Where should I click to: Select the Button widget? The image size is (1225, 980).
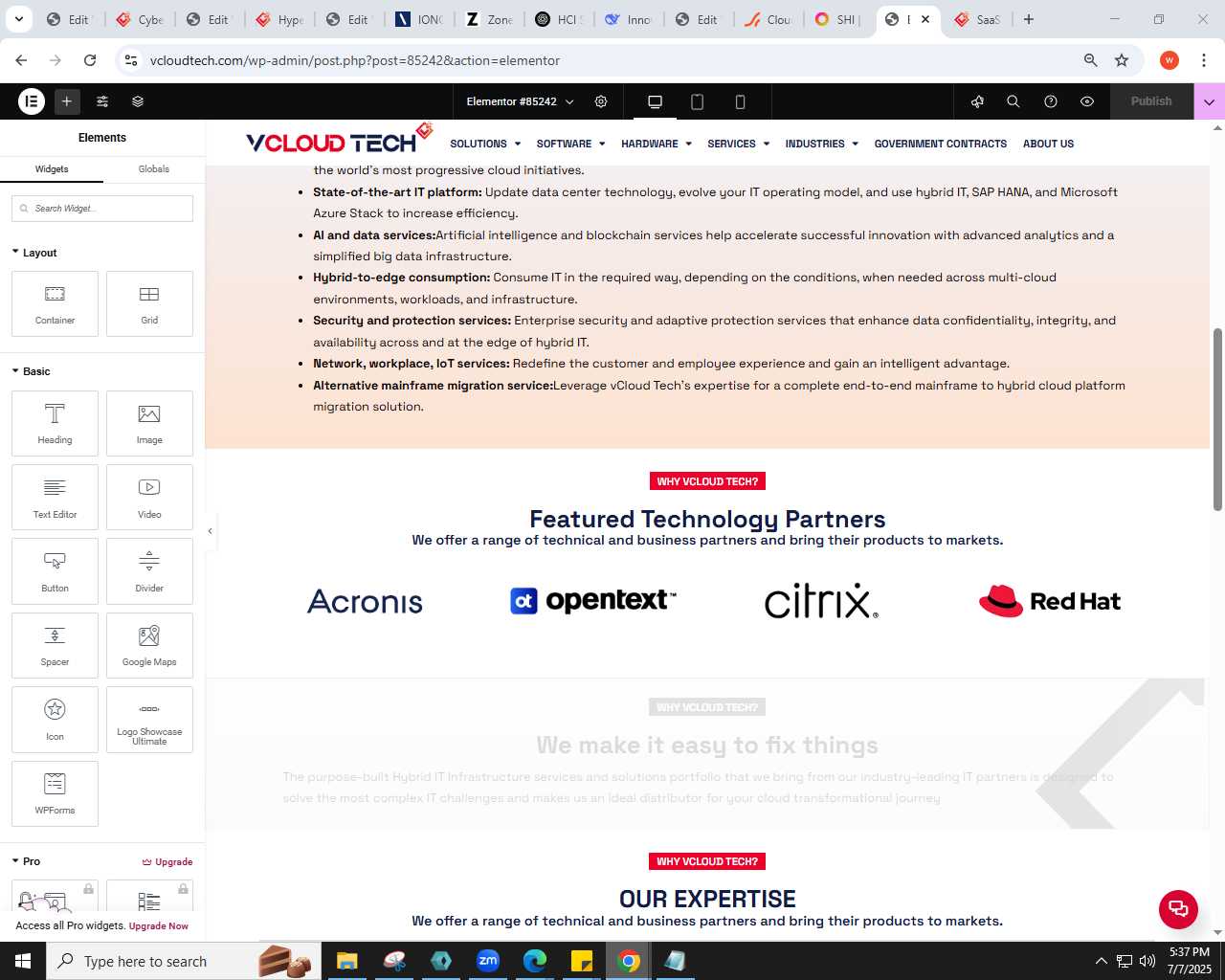point(55,571)
